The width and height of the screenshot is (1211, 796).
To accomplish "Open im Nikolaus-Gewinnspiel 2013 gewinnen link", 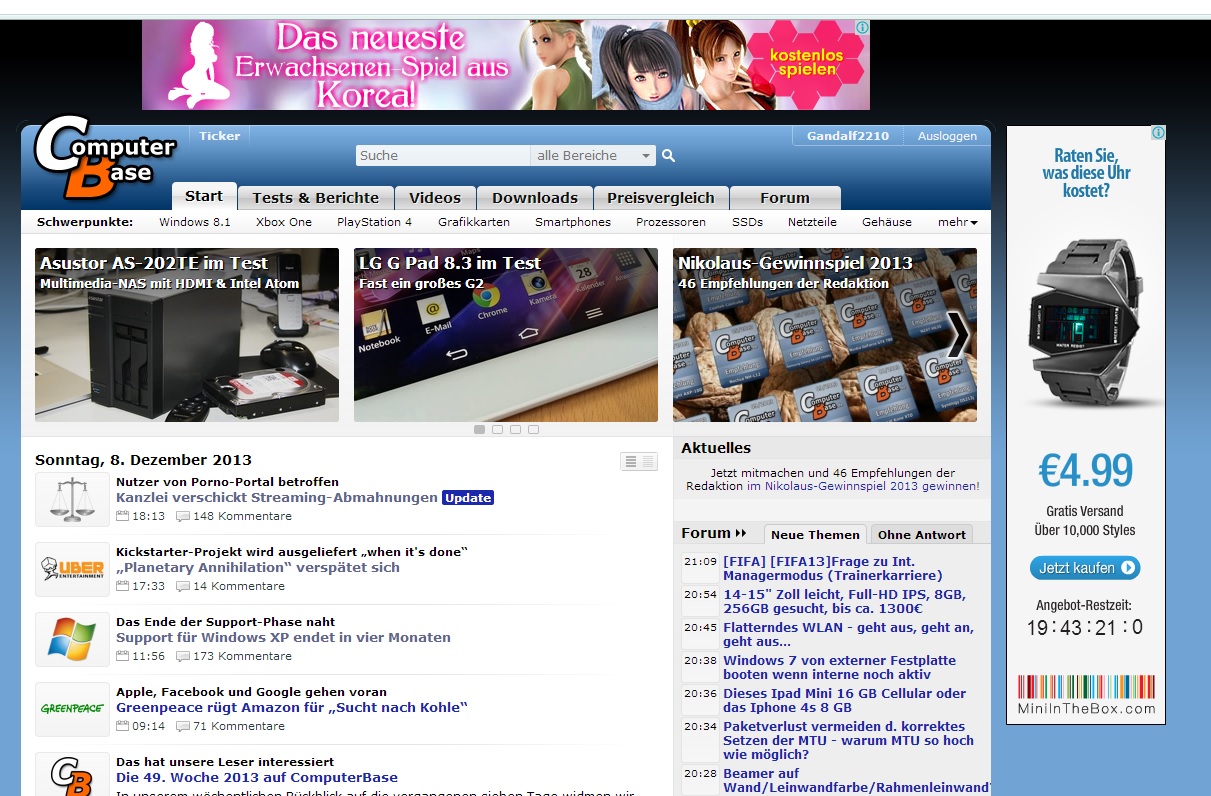I will 863,486.
